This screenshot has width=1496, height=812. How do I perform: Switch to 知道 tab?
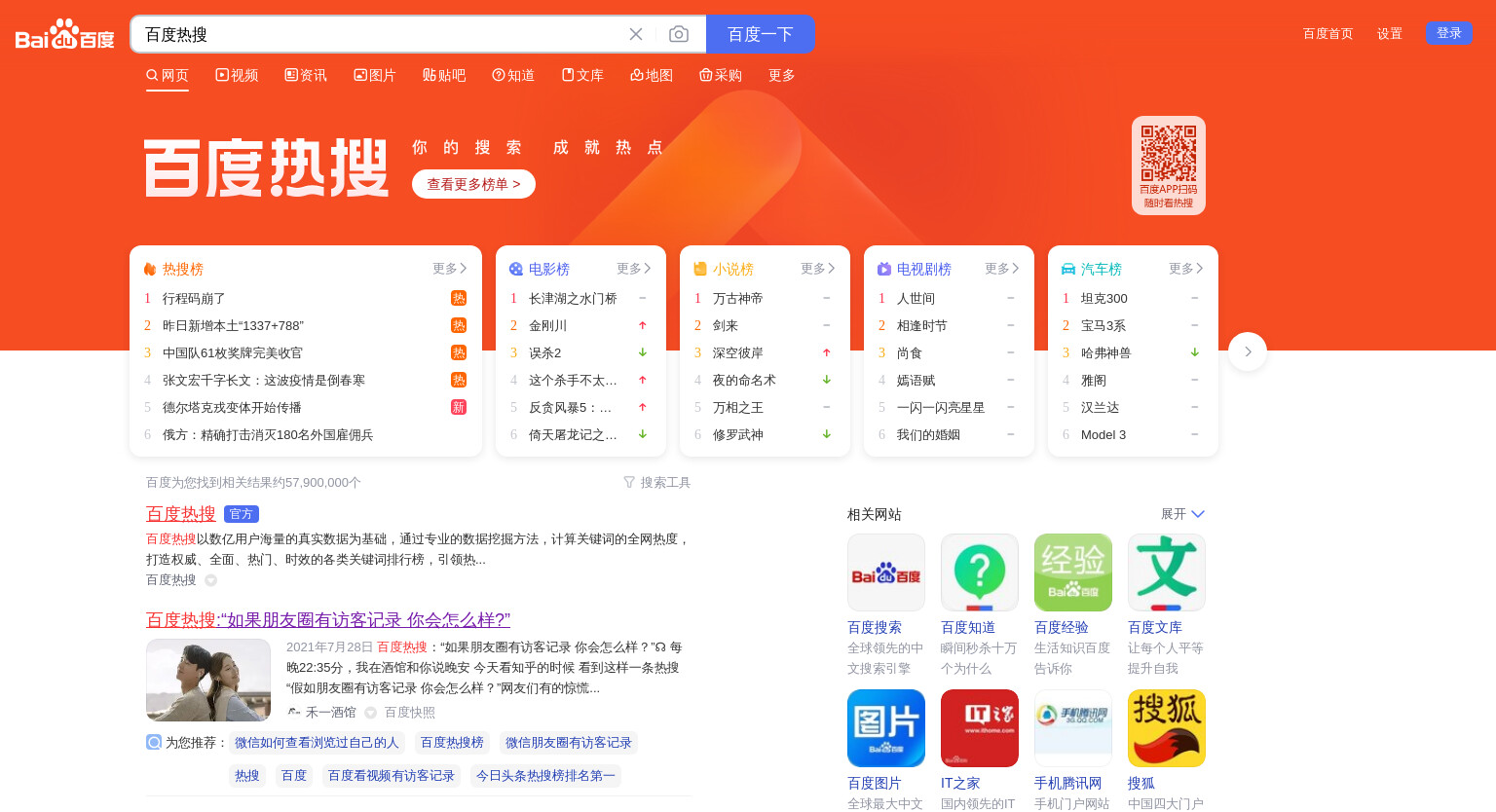pyautogui.click(x=513, y=75)
